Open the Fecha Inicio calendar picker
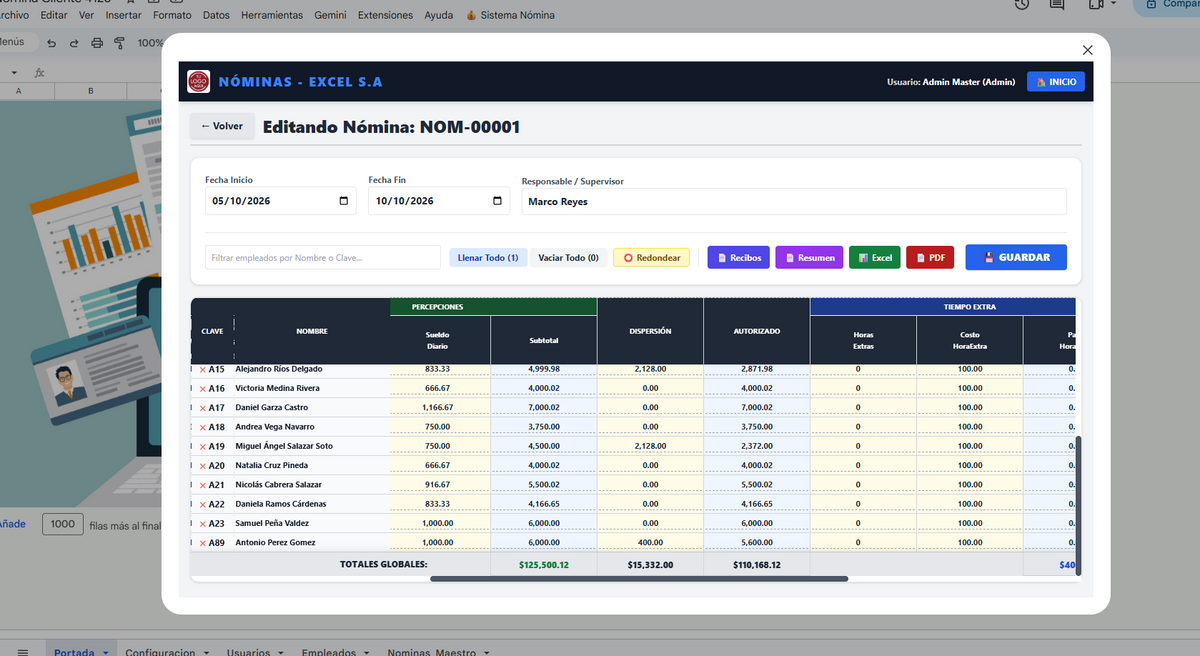This screenshot has height=656, width=1200. [x=344, y=201]
